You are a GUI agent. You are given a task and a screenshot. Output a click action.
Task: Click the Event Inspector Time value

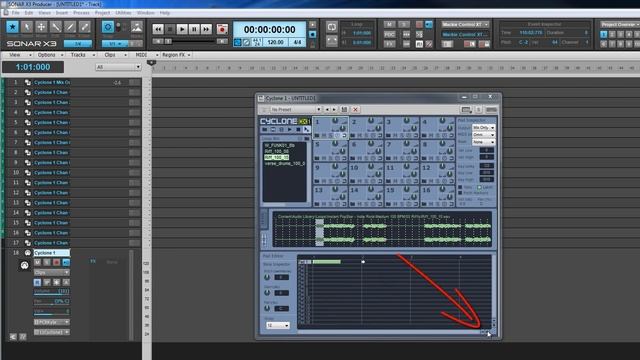click(x=531, y=32)
